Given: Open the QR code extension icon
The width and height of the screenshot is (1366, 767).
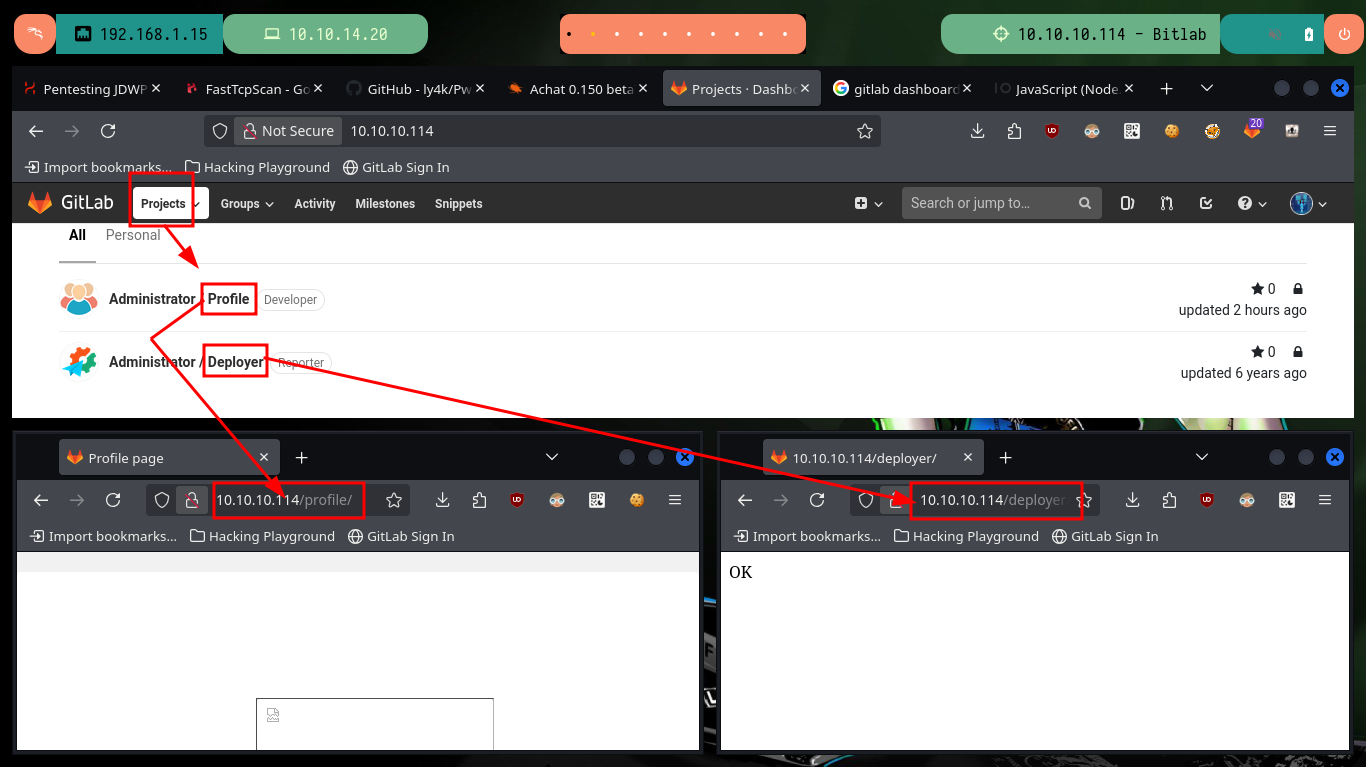Looking at the screenshot, I should [1132, 131].
